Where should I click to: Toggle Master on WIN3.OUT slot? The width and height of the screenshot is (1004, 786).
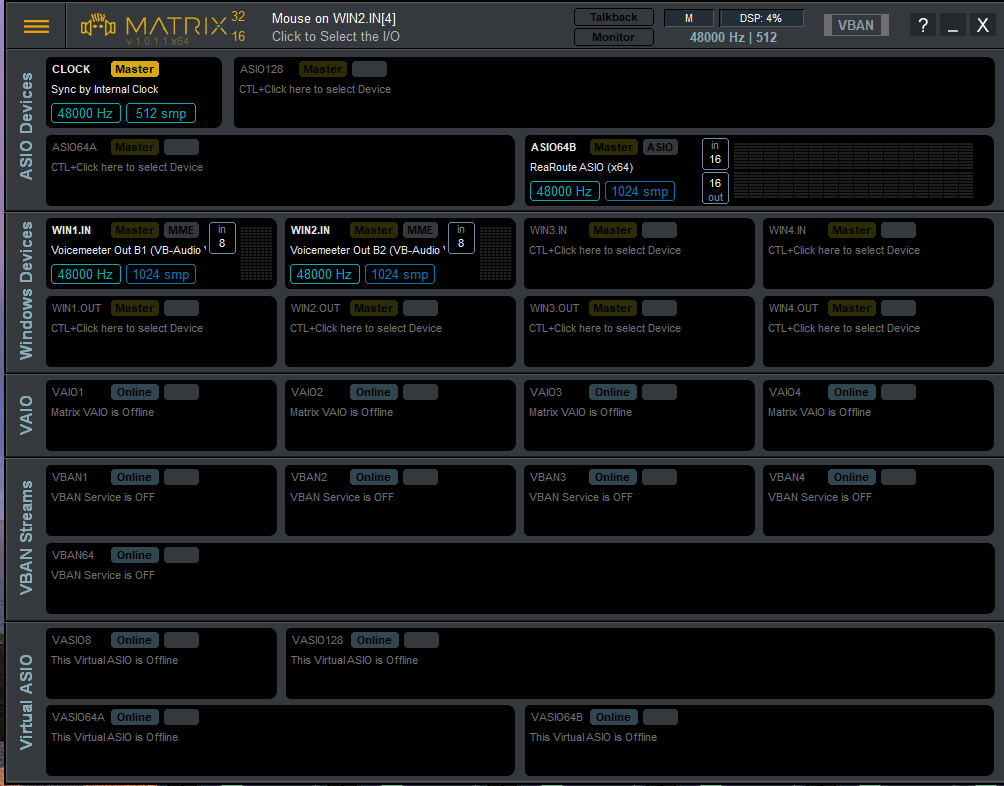click(x=613, y=309)
